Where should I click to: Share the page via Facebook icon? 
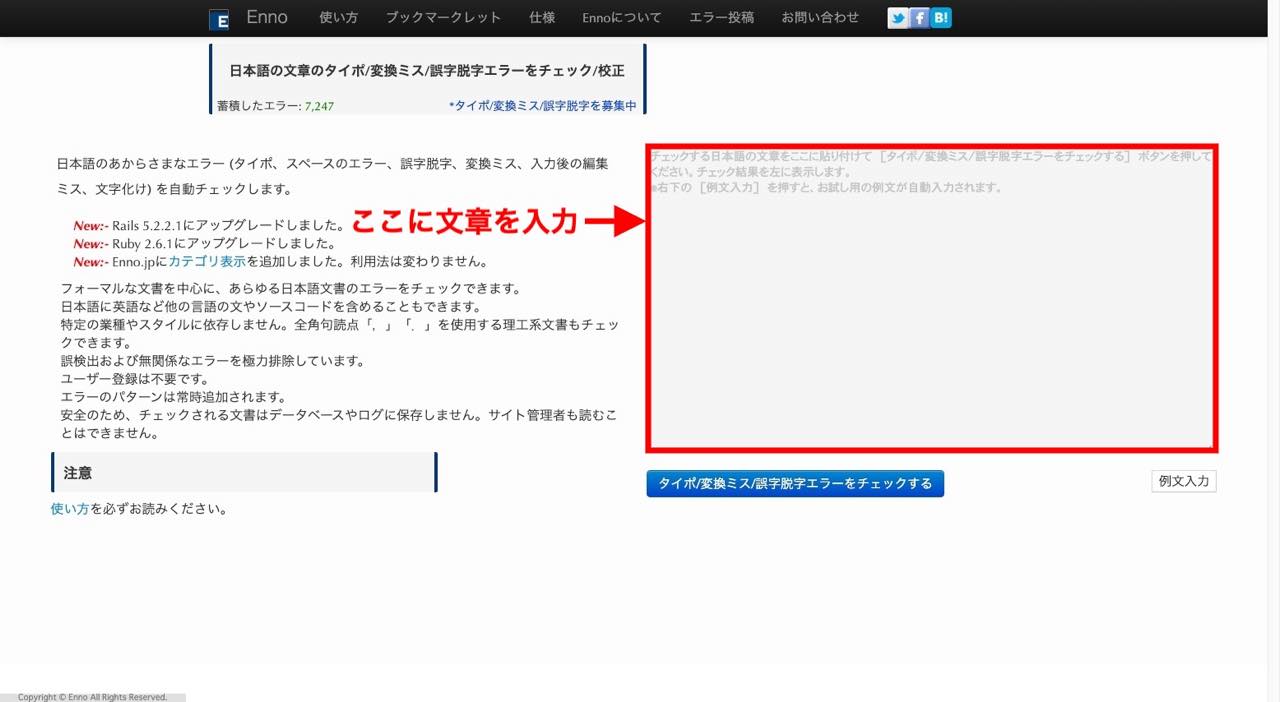point(919,18)
